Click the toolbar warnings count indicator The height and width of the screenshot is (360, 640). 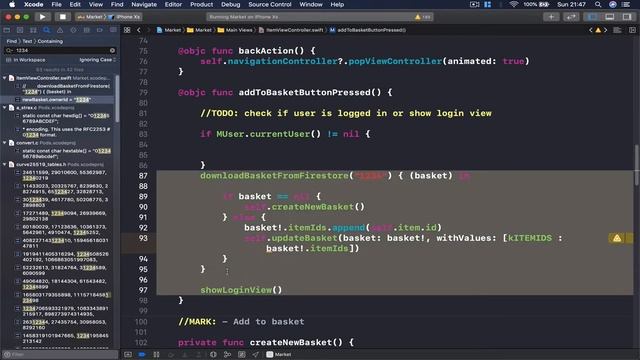pos(423,17)
